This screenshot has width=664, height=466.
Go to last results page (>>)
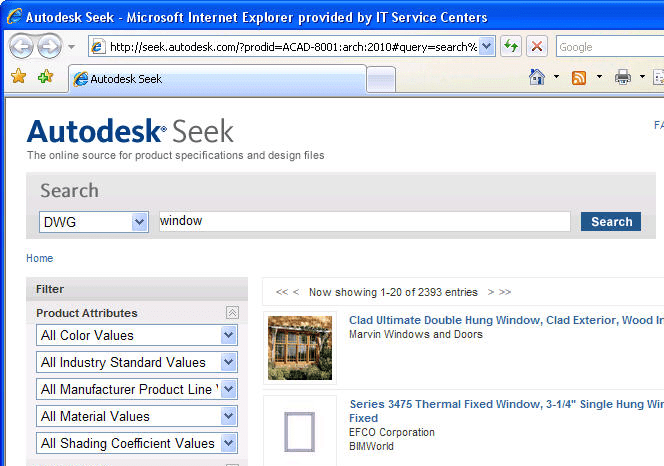pos(505,292)
